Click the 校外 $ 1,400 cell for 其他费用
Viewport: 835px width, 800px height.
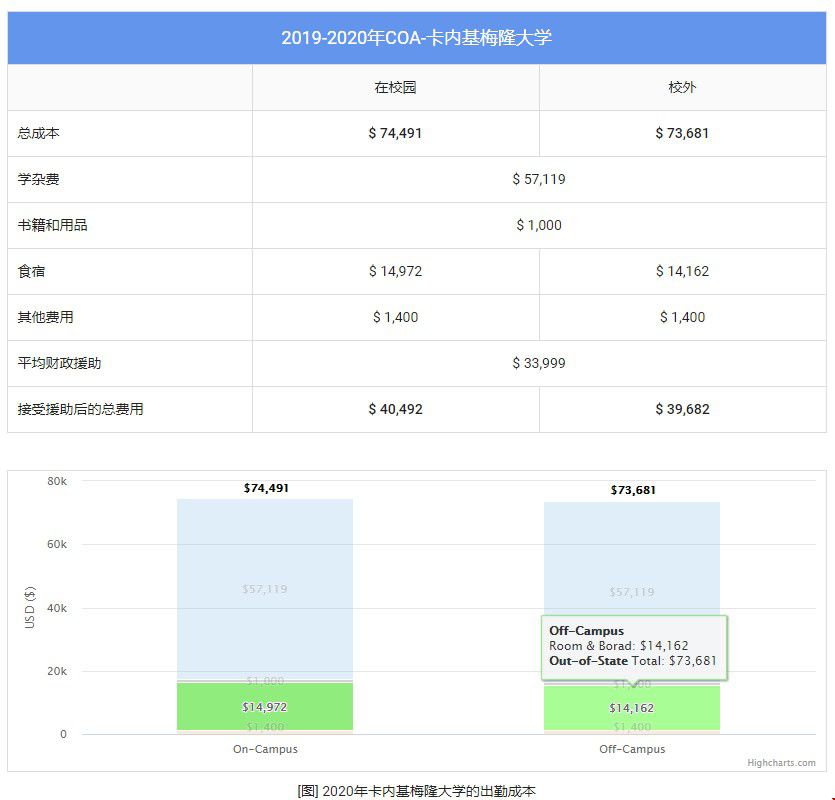tap(682, 317)
